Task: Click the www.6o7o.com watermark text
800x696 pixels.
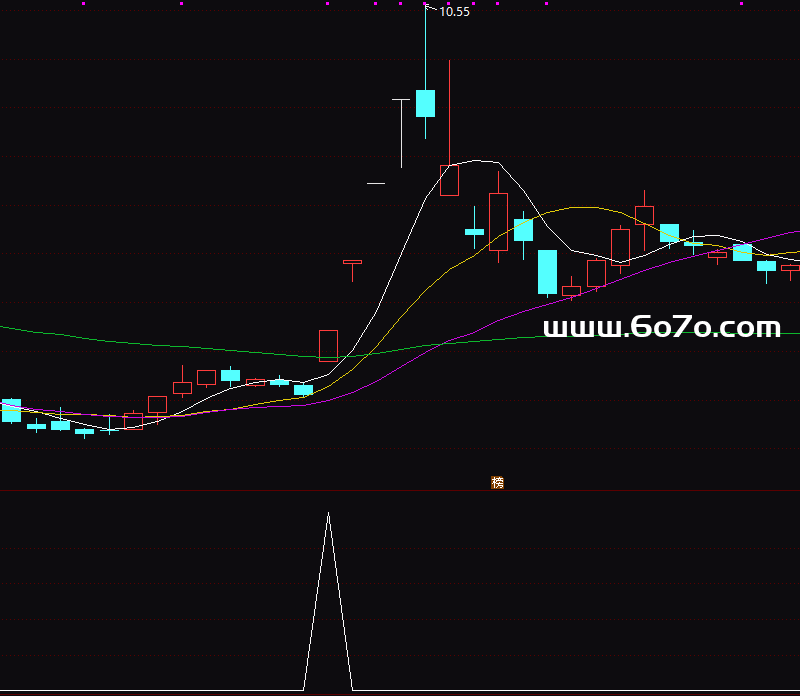Action: (x=661, y=327)
